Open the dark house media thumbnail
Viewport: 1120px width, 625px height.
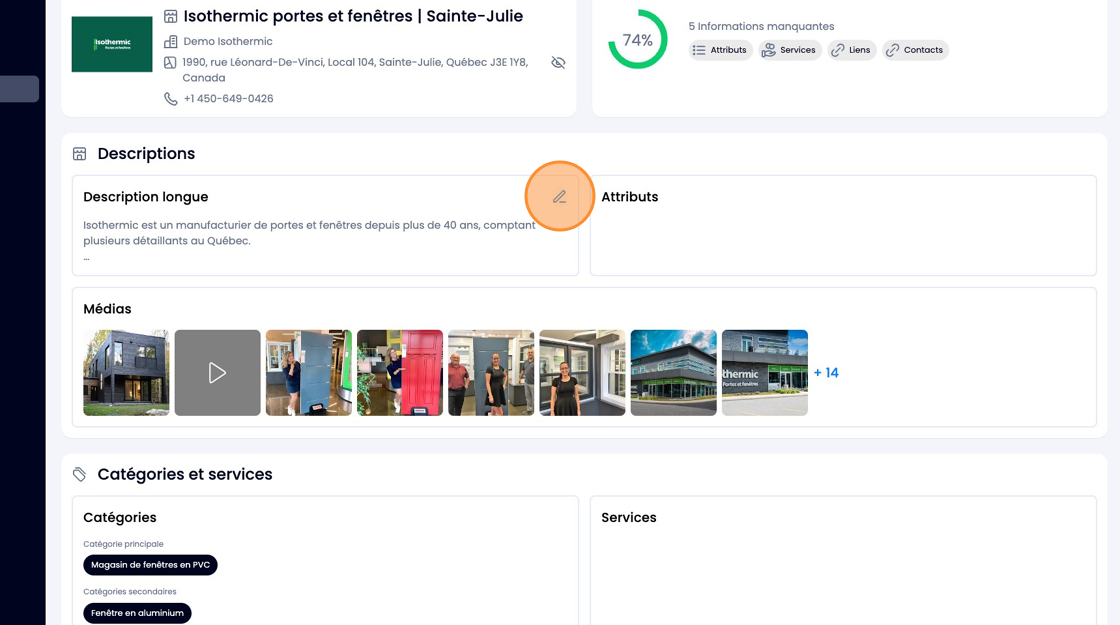[126, 373]
